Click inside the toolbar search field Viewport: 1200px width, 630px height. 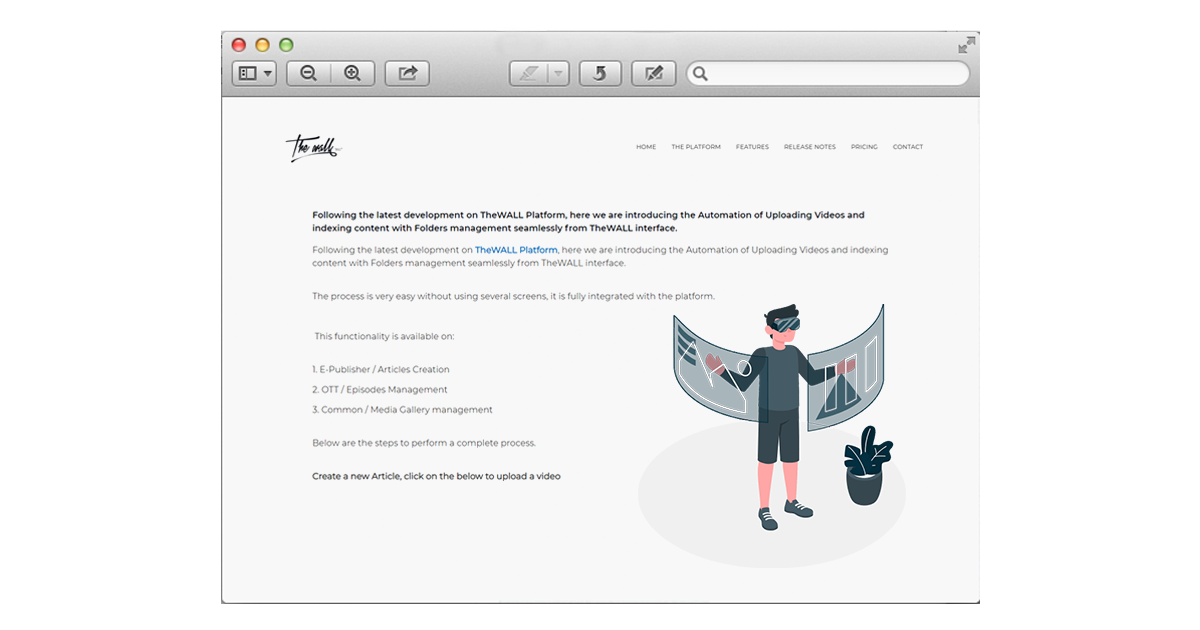pyautogui.click(x=828, y=73)
